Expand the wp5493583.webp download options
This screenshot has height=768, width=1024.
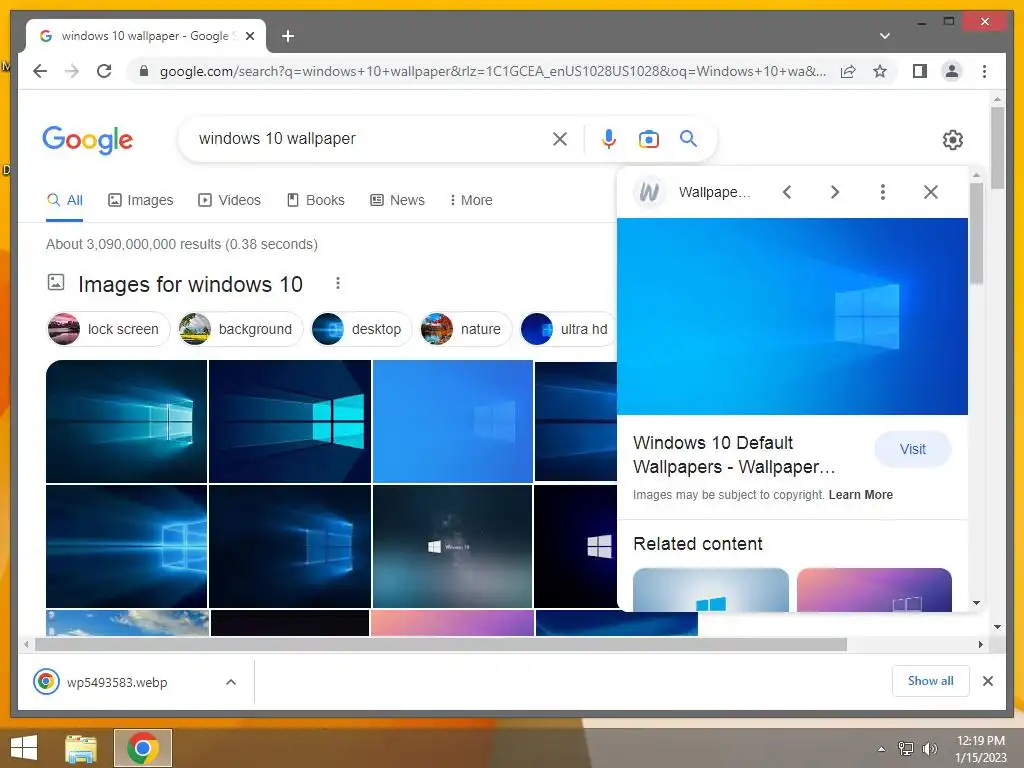point(231,682)
